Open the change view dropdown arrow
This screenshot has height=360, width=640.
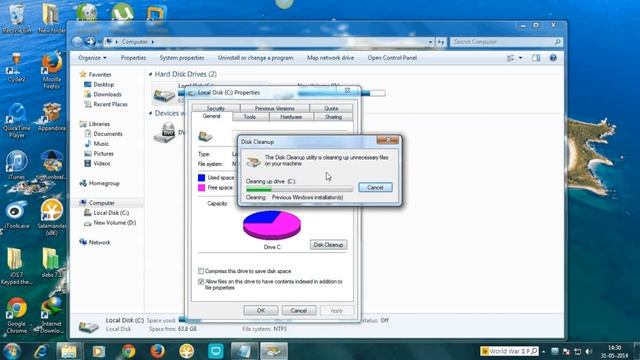(x=520, y=58)
